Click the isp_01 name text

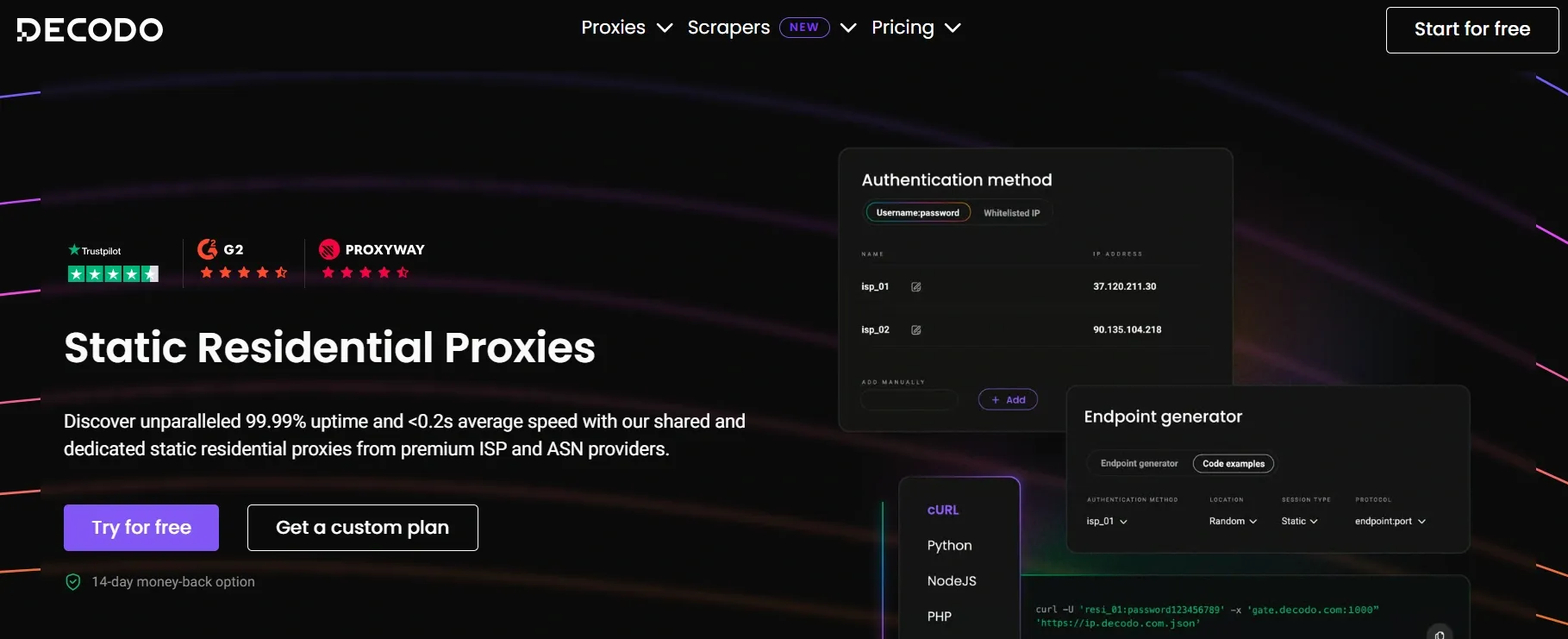click(875, 286)
